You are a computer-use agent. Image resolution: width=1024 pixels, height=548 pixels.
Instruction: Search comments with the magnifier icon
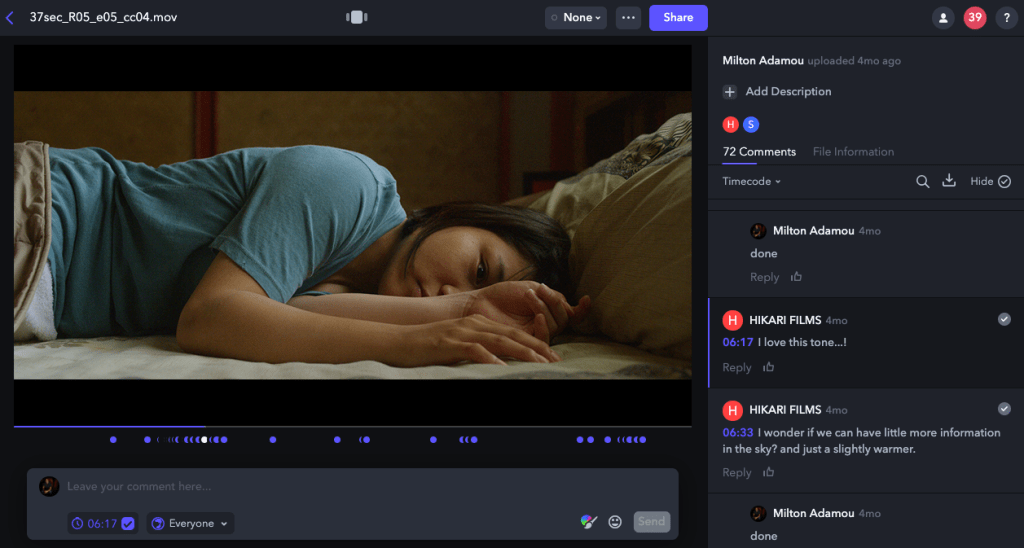click(x=923, y=181)
